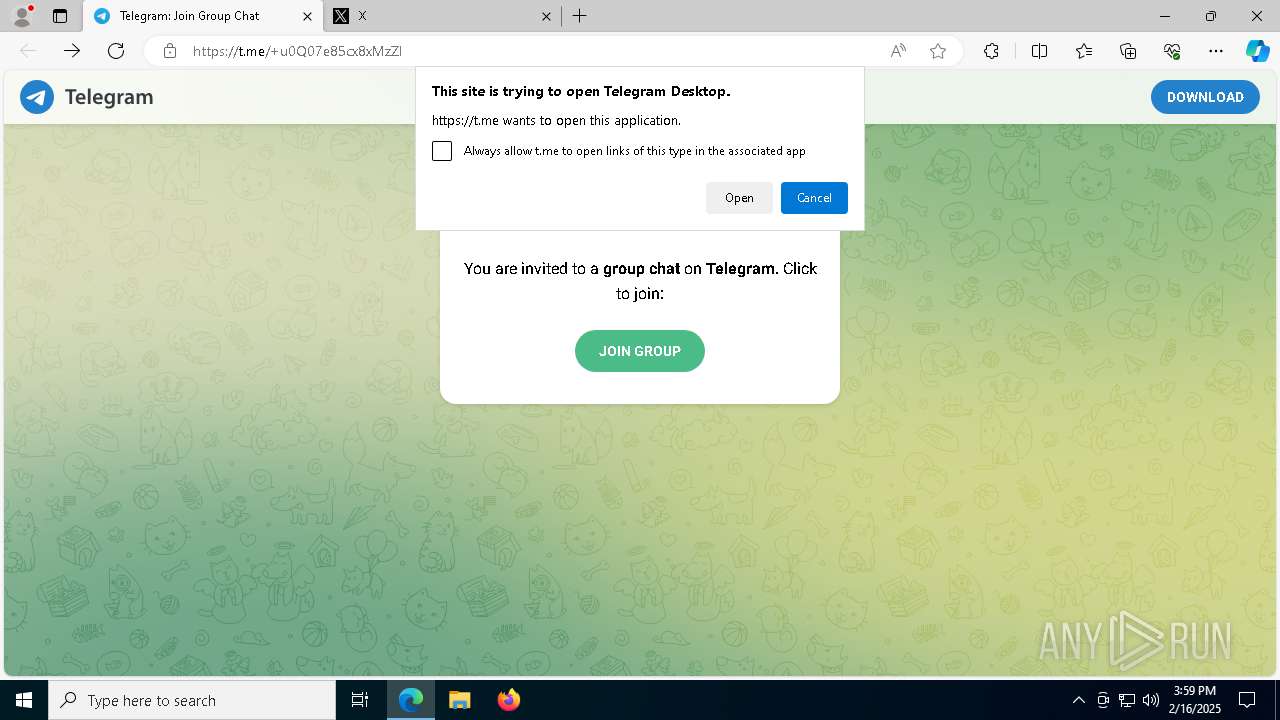This screenshot has height=720, width=1280.
Task: Close the Telegram: Join Group Chat tab
Action: coord(308,16)
